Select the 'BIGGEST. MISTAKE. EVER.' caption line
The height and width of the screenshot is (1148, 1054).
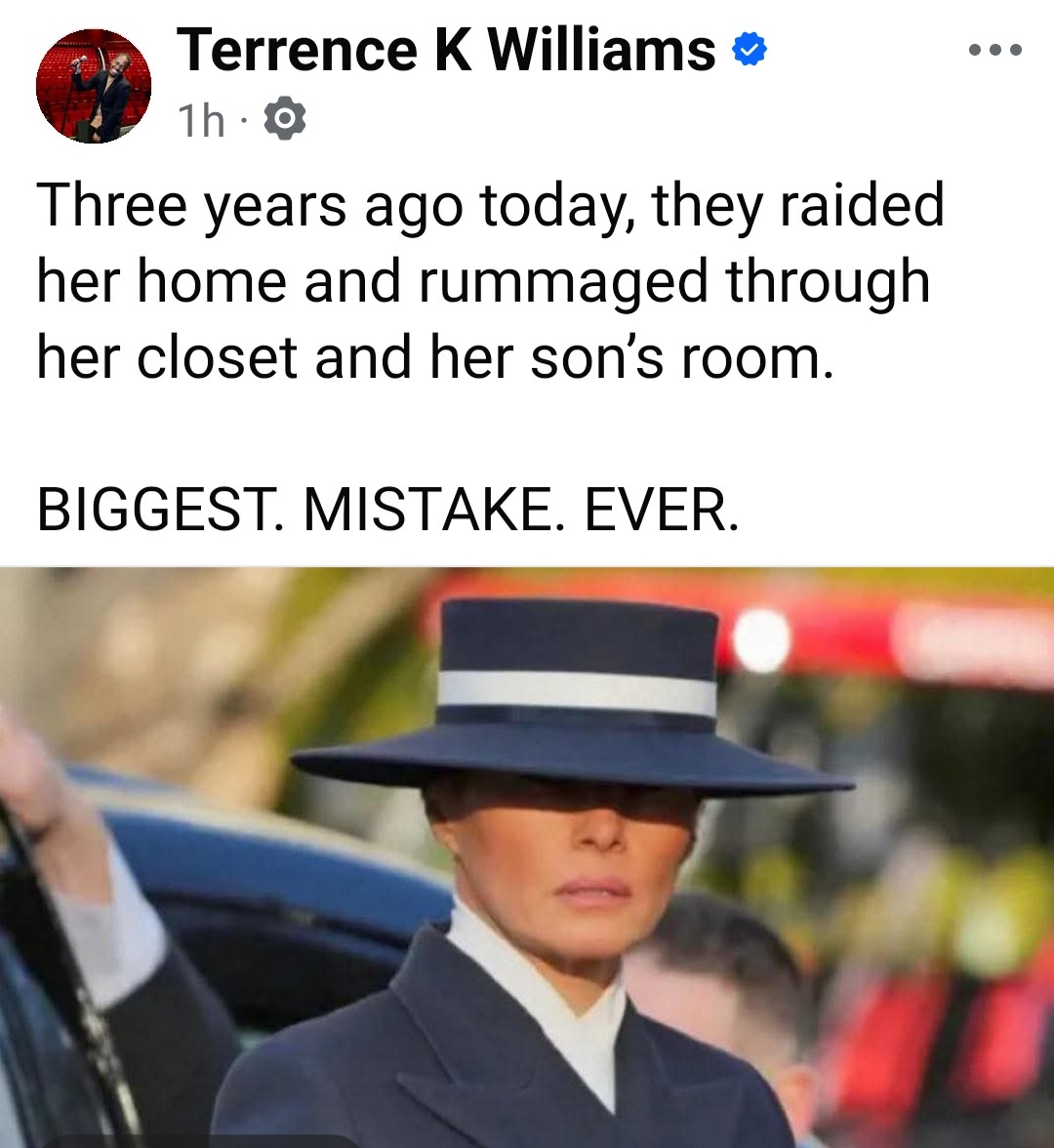[388, 510]
